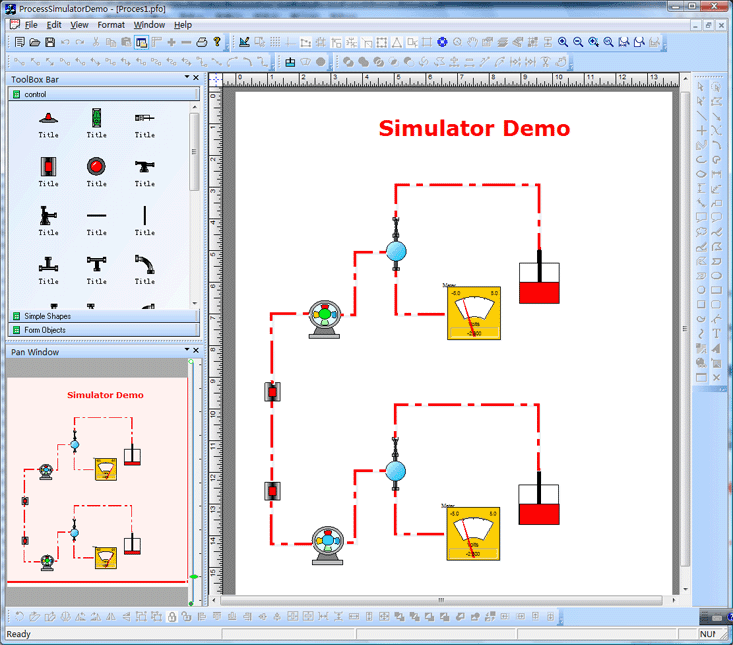Select the green cylinder control in toolbox
This screenshot has width=733, height=645.
[96, 118]
